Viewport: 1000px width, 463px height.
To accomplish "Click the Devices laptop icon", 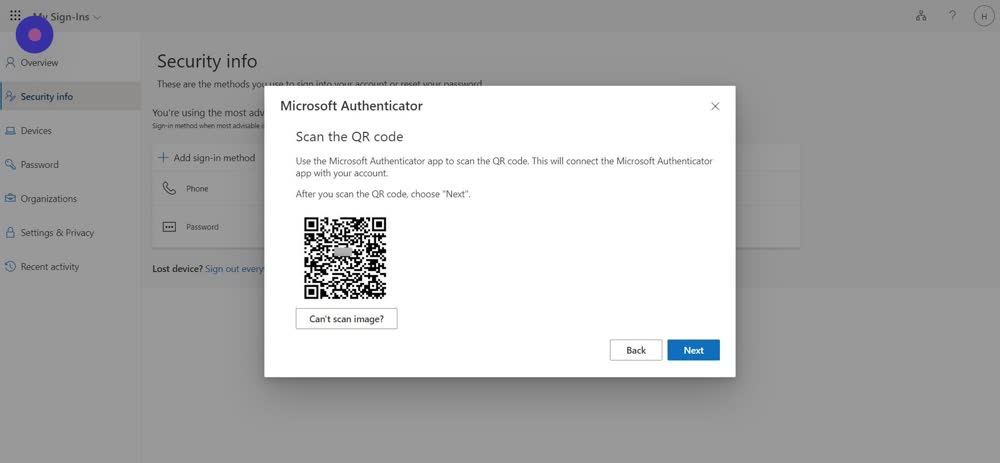I will tap(10, 131).
